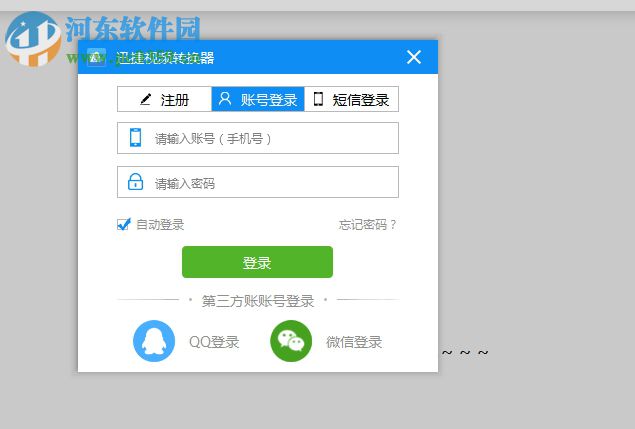The width and height of the screenshot is (635, 429).
Task: Click the 第三方账账号登录 heading text
Action: tap(258, 301)
